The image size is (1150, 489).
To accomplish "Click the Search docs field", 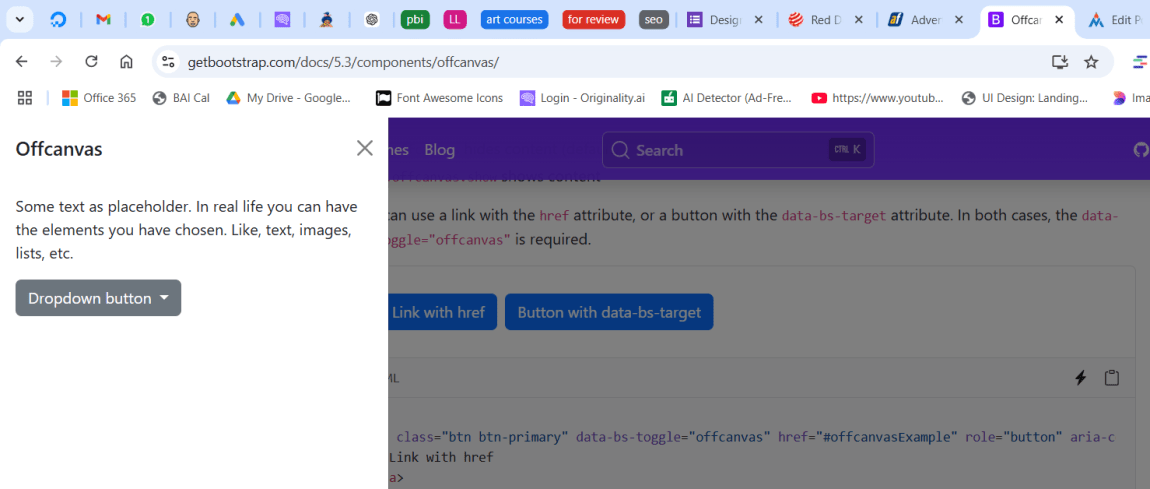I will [737, 150].
